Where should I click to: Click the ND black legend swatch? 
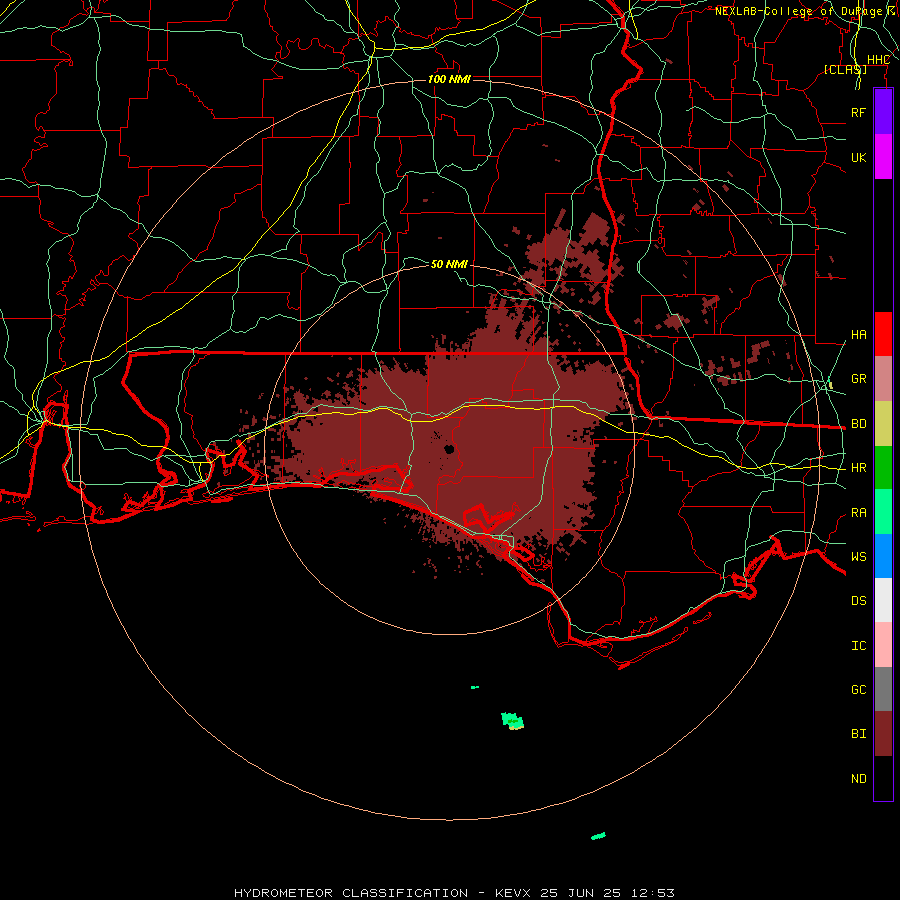click(883, 778)
